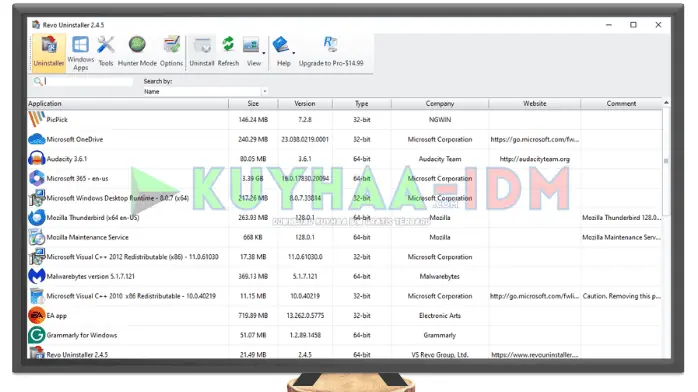Click the Mozilla Maintenance Service icon

(37, 237)
